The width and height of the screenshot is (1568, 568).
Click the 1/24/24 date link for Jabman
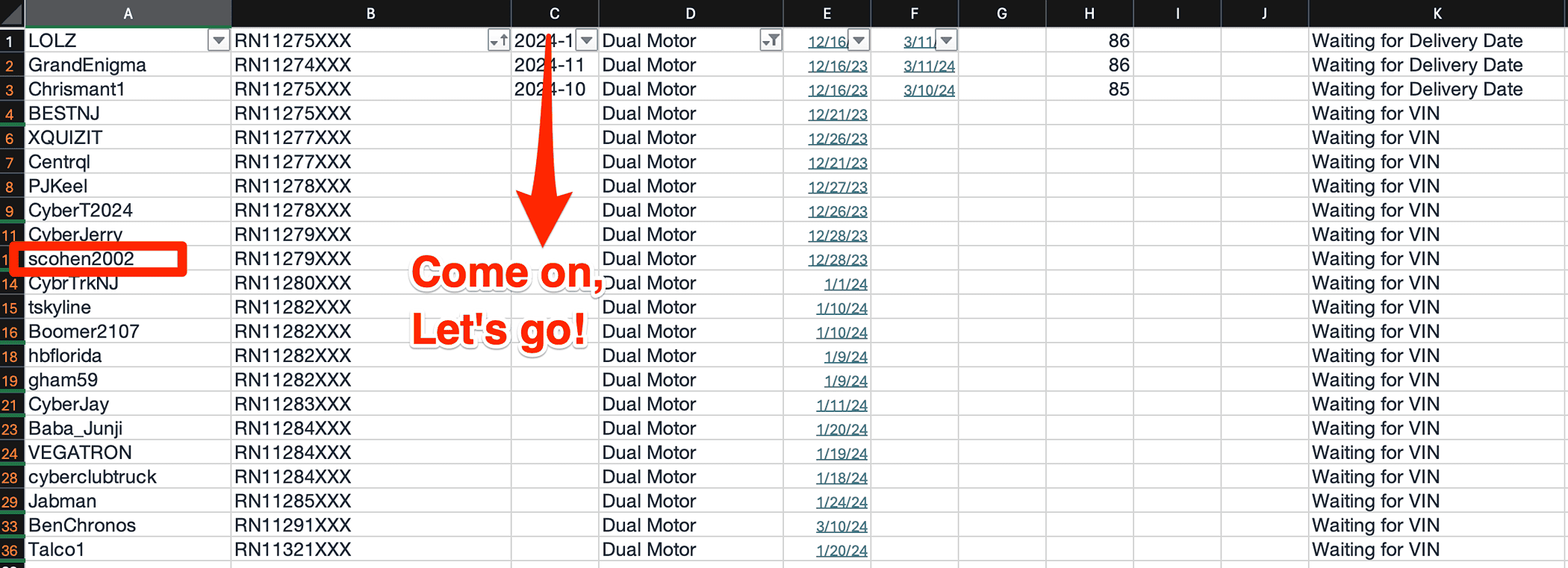(x=841, y=502)
